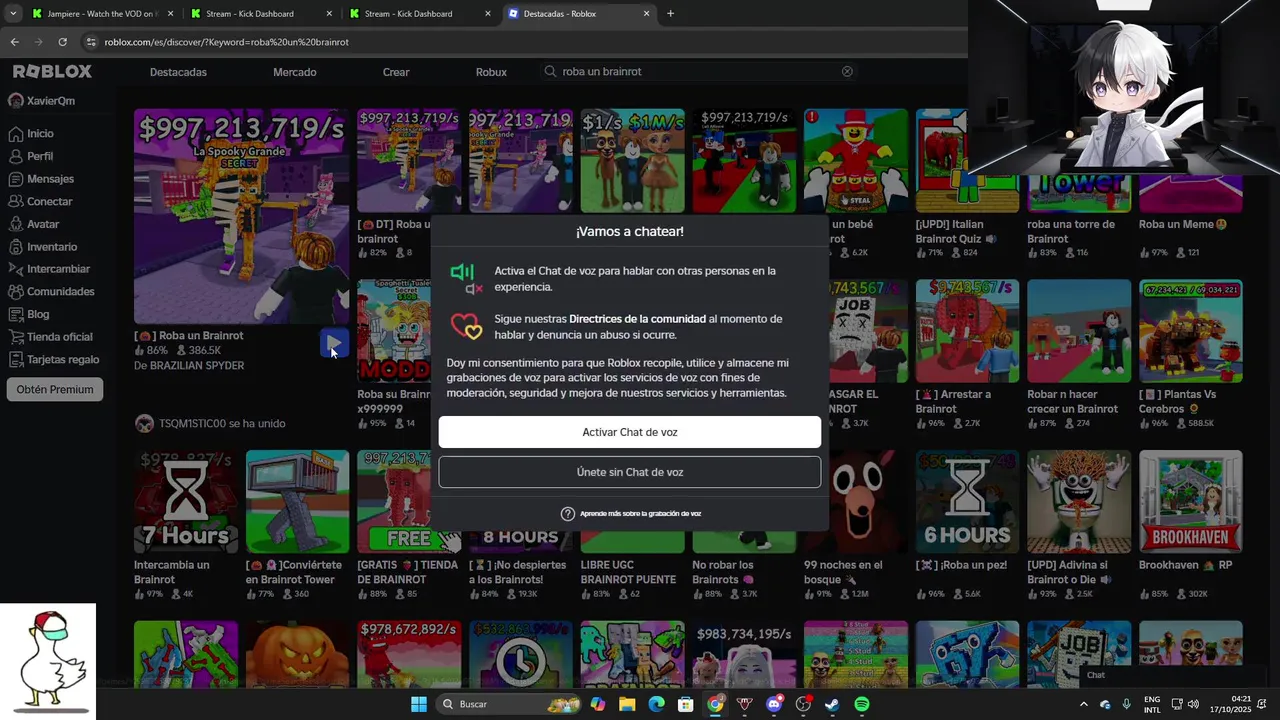The image size is (1280, 720).
Task: Open Plantas Vs Cerebros thumbnail
Action: 1190,331
